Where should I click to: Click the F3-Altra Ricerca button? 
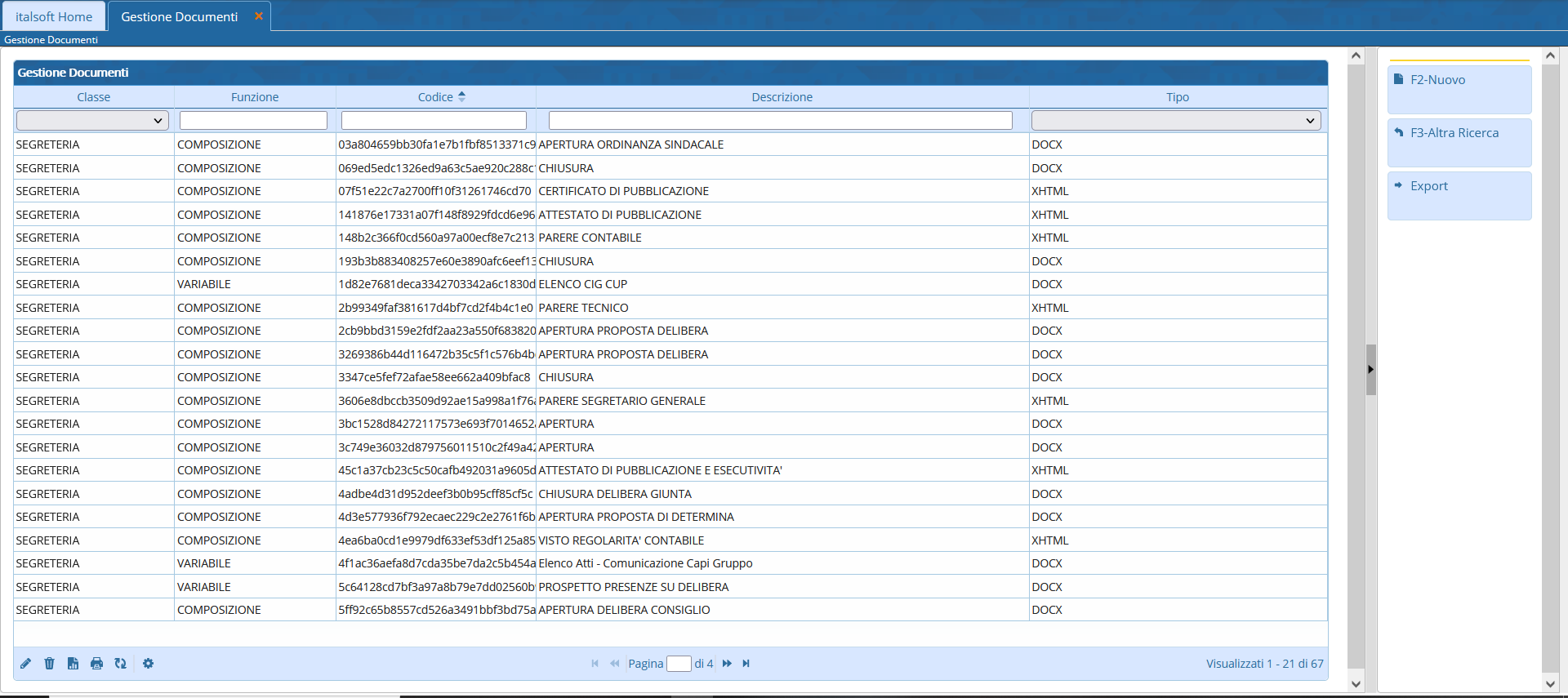click(x=1459, y=142)
